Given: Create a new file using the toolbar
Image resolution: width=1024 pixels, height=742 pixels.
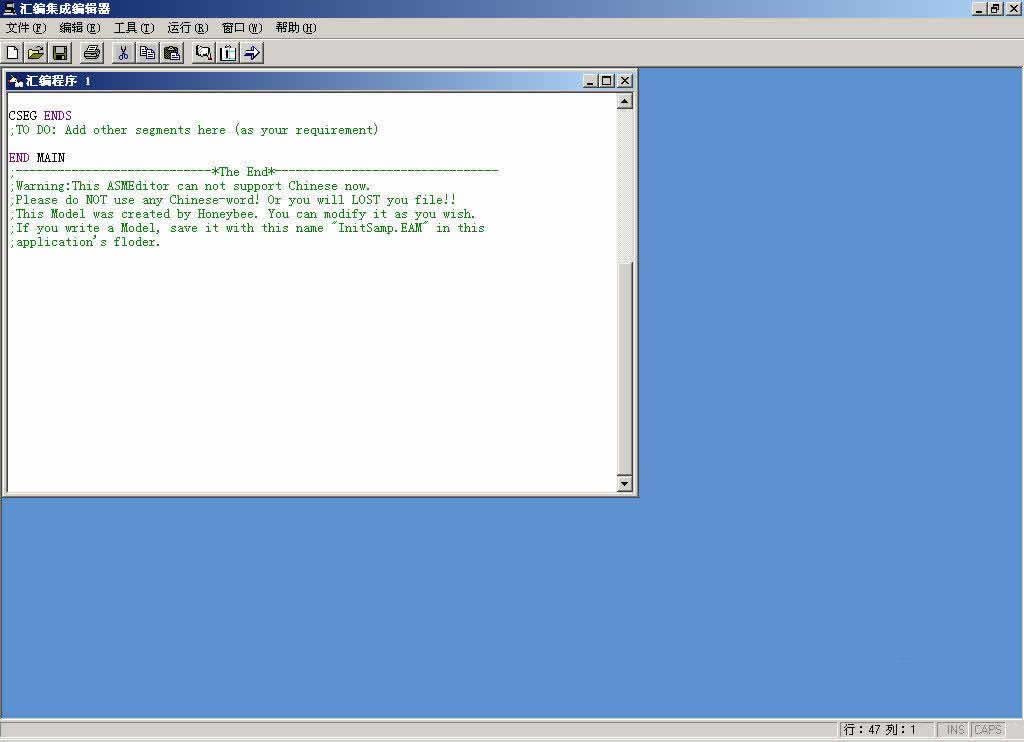Looking at the screenshot, I should point(13,53).
